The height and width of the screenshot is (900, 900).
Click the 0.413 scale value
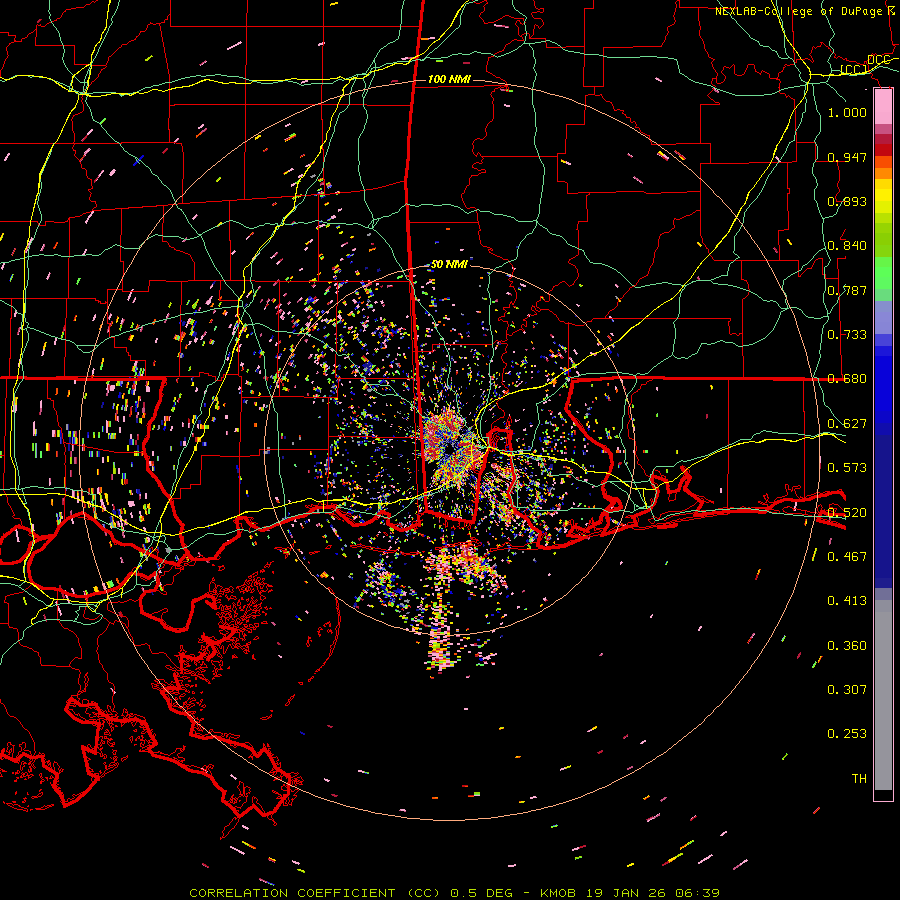[x=847, y=601]
